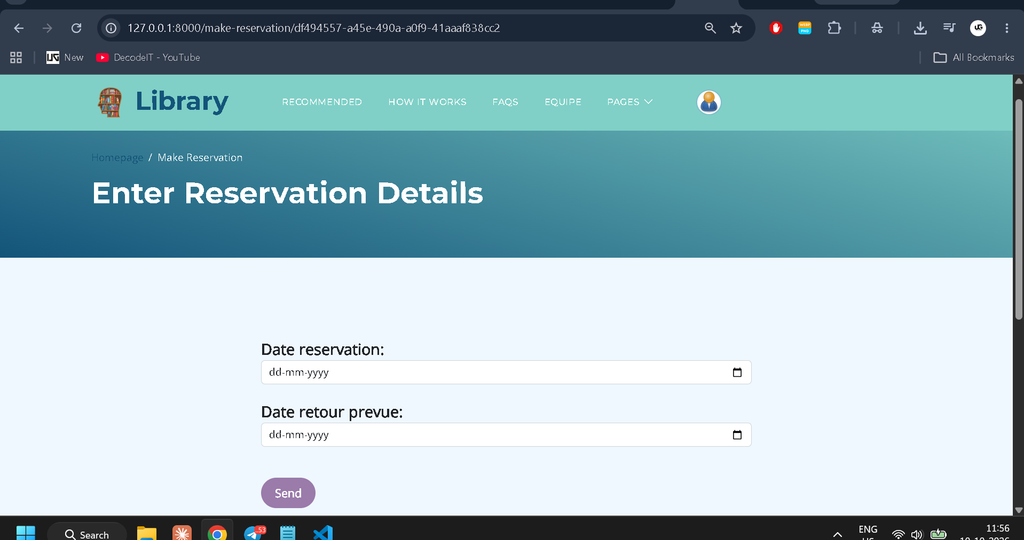Open the RECOMMENDED nav item

coord(322,102)
